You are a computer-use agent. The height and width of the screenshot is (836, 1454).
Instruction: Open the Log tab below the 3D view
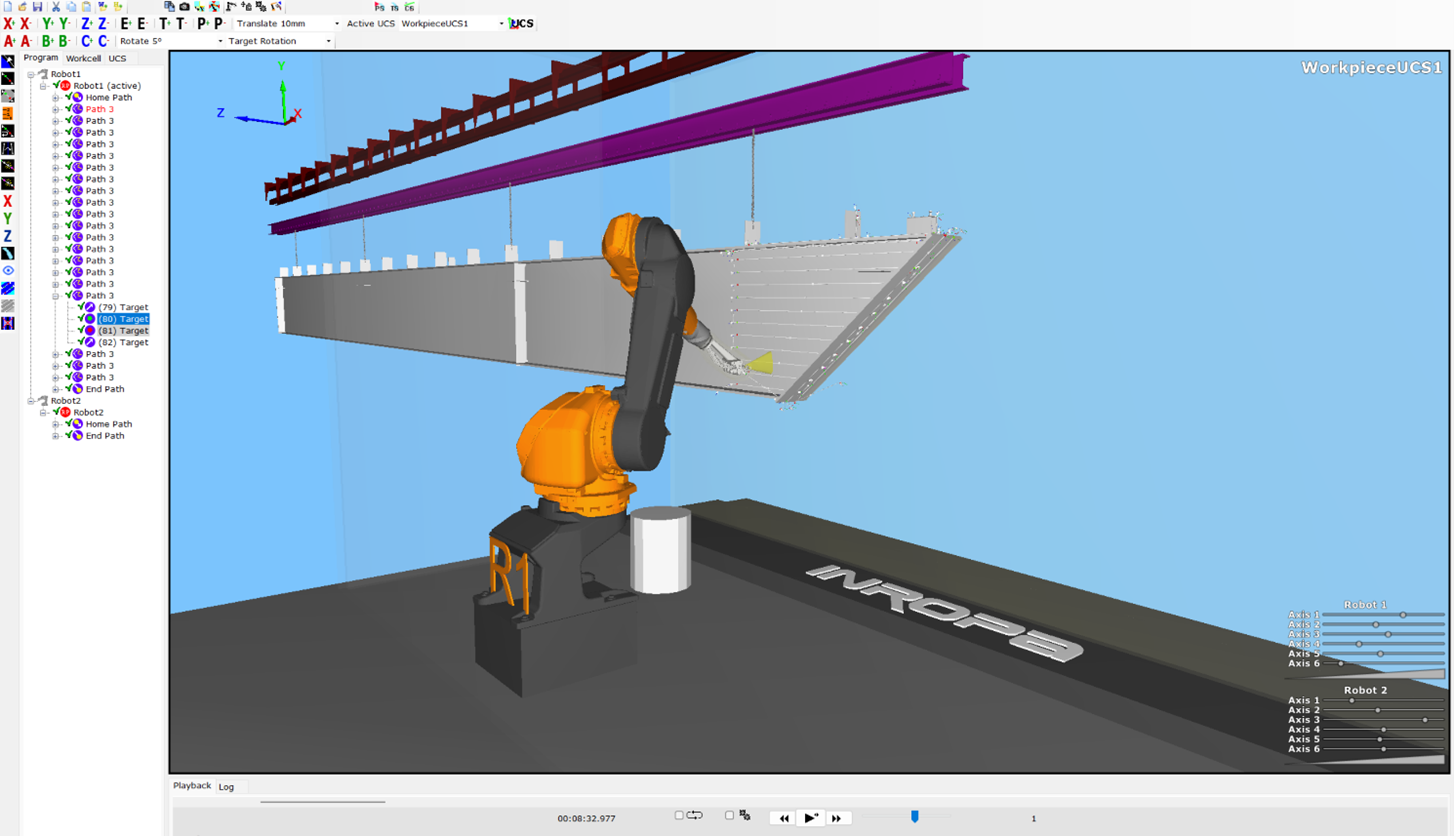point(225,787)
